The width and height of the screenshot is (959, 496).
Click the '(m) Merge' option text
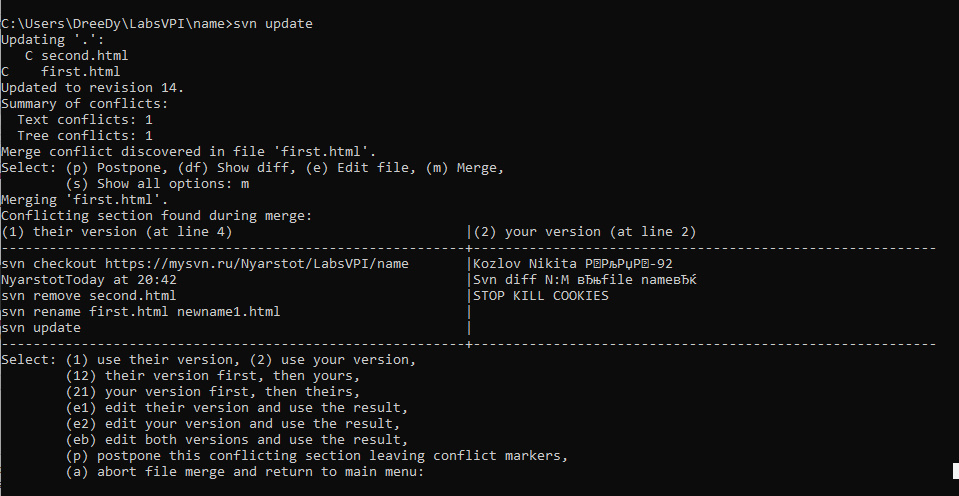tap(464, 168)
